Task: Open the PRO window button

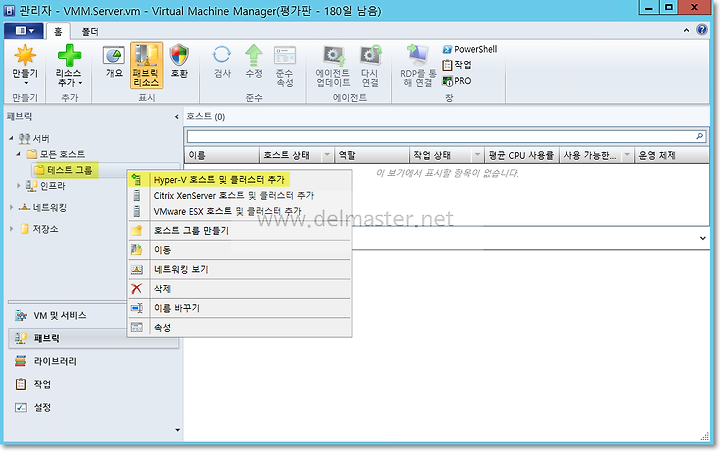Action: (x=457, y=81)
